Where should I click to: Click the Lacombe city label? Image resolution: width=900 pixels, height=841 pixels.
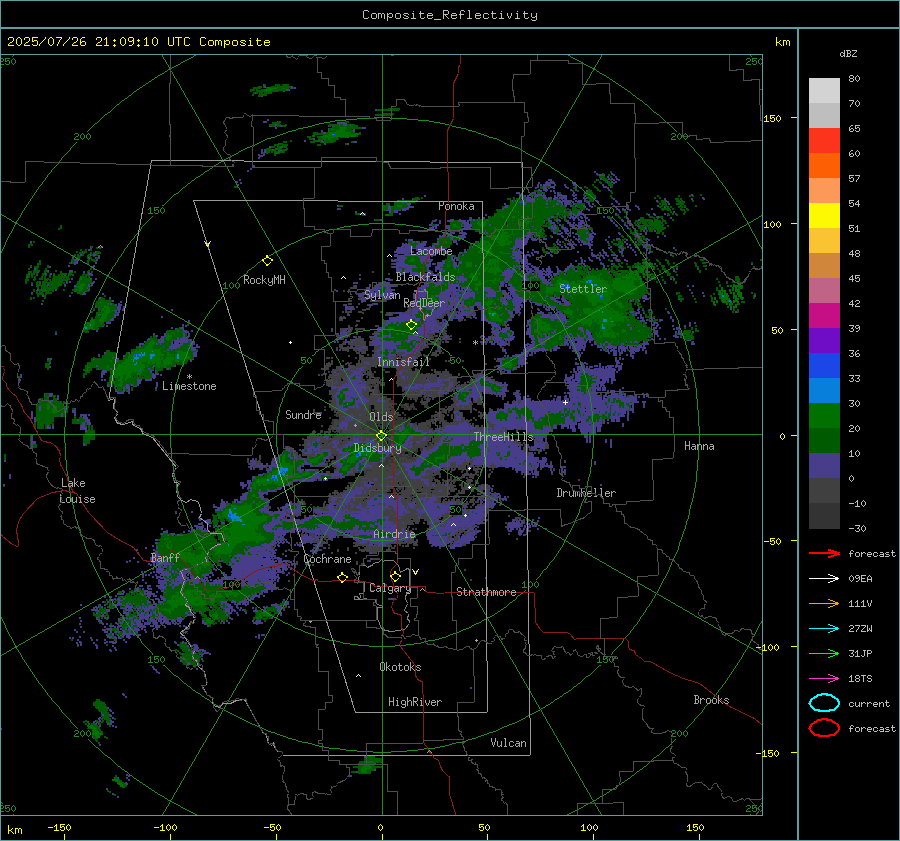(x=431, y=251)
